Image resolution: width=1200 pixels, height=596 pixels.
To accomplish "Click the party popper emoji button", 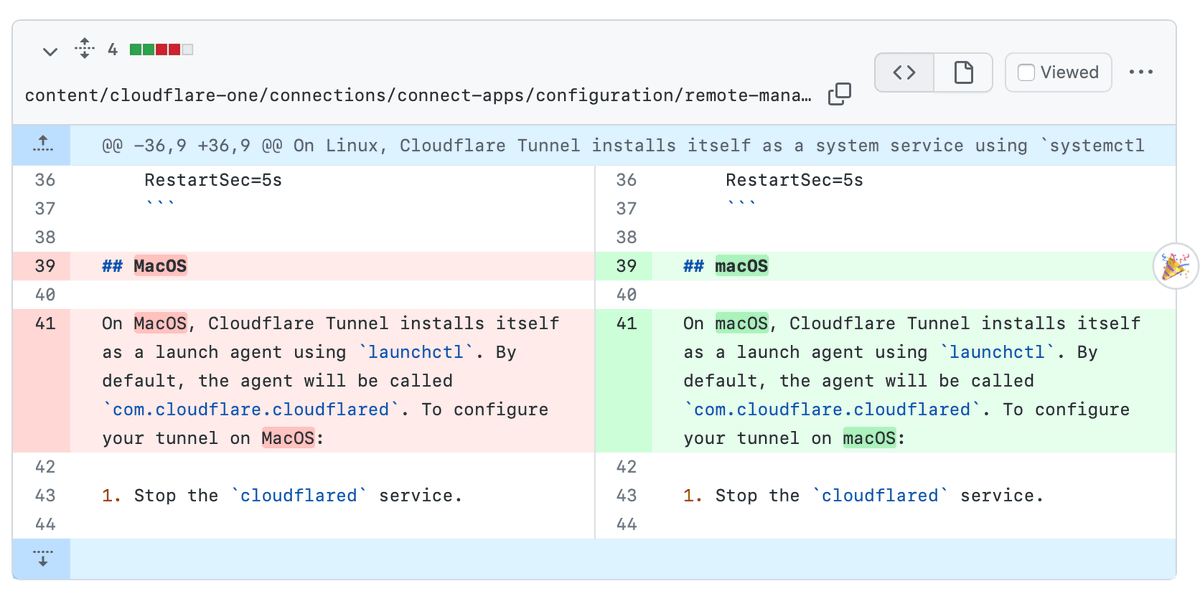I will coord(1175,267).
